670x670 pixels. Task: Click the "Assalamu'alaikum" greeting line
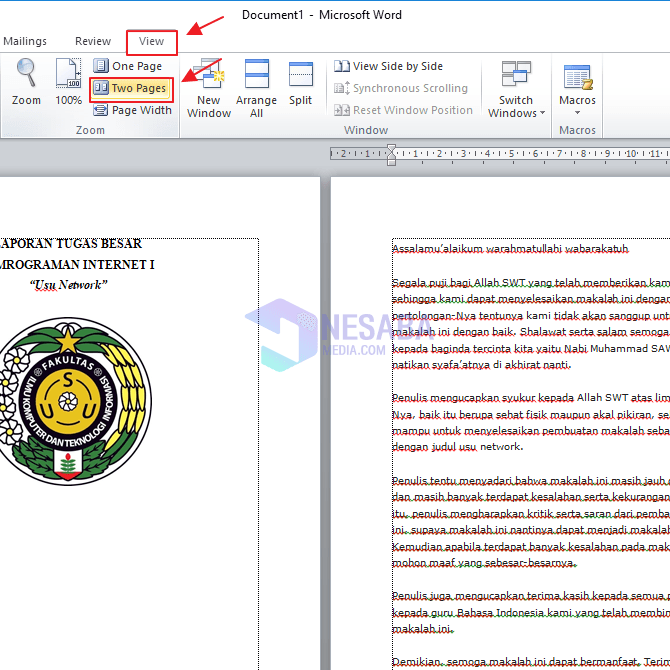click(510, 249)
